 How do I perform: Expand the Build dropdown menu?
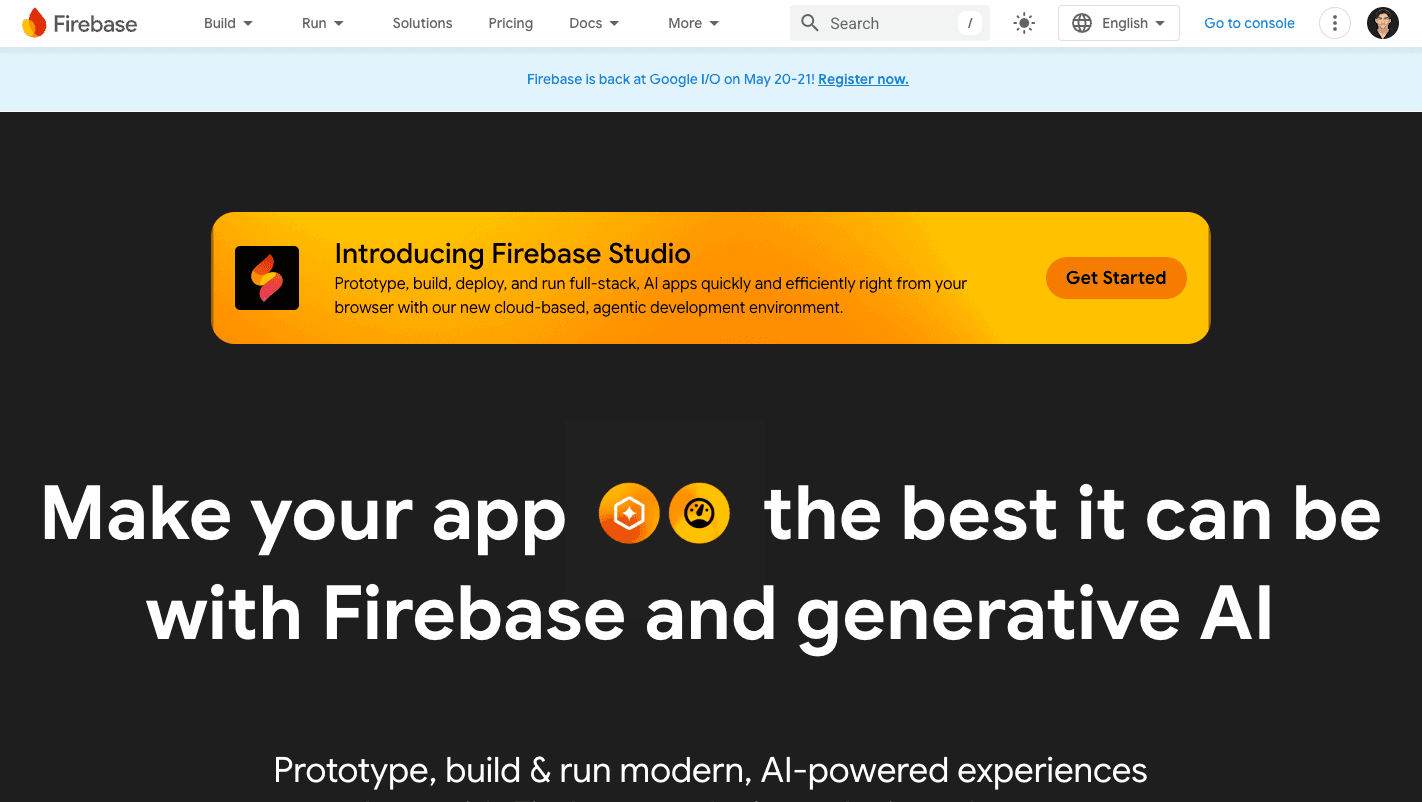tap(228, 23)
